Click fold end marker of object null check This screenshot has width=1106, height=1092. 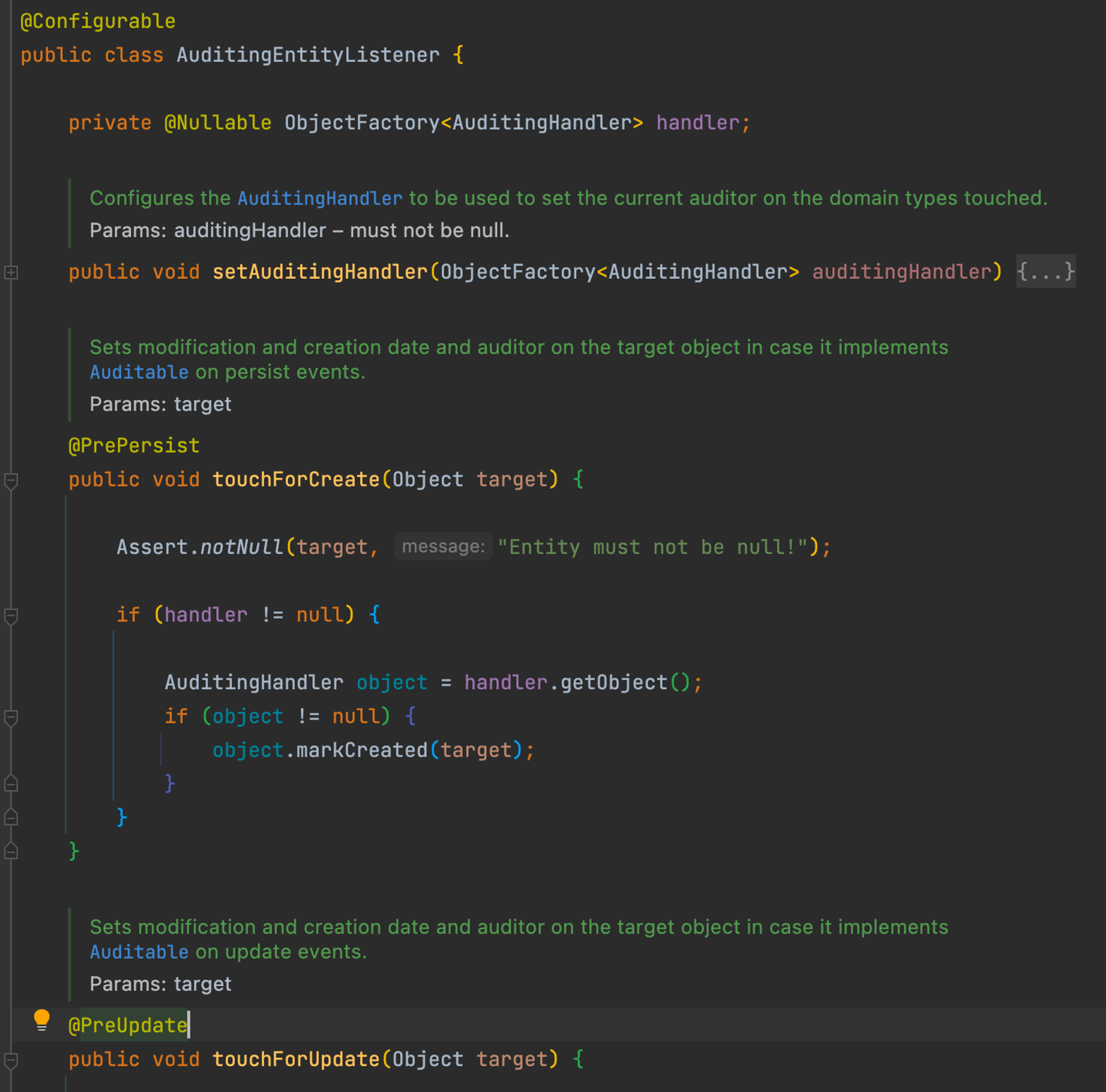11,783
